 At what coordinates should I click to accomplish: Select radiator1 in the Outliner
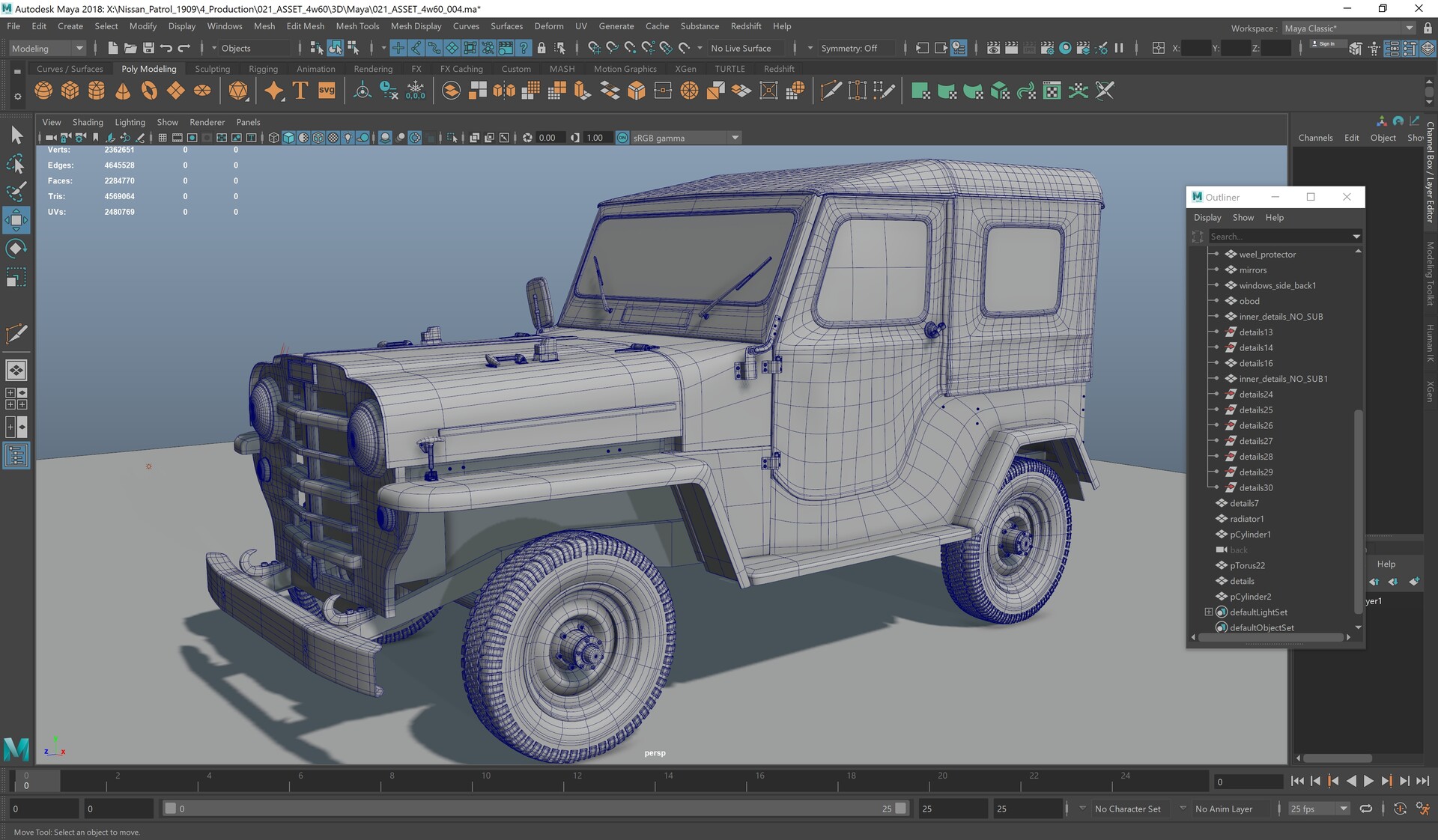(x=1246, y=519)
